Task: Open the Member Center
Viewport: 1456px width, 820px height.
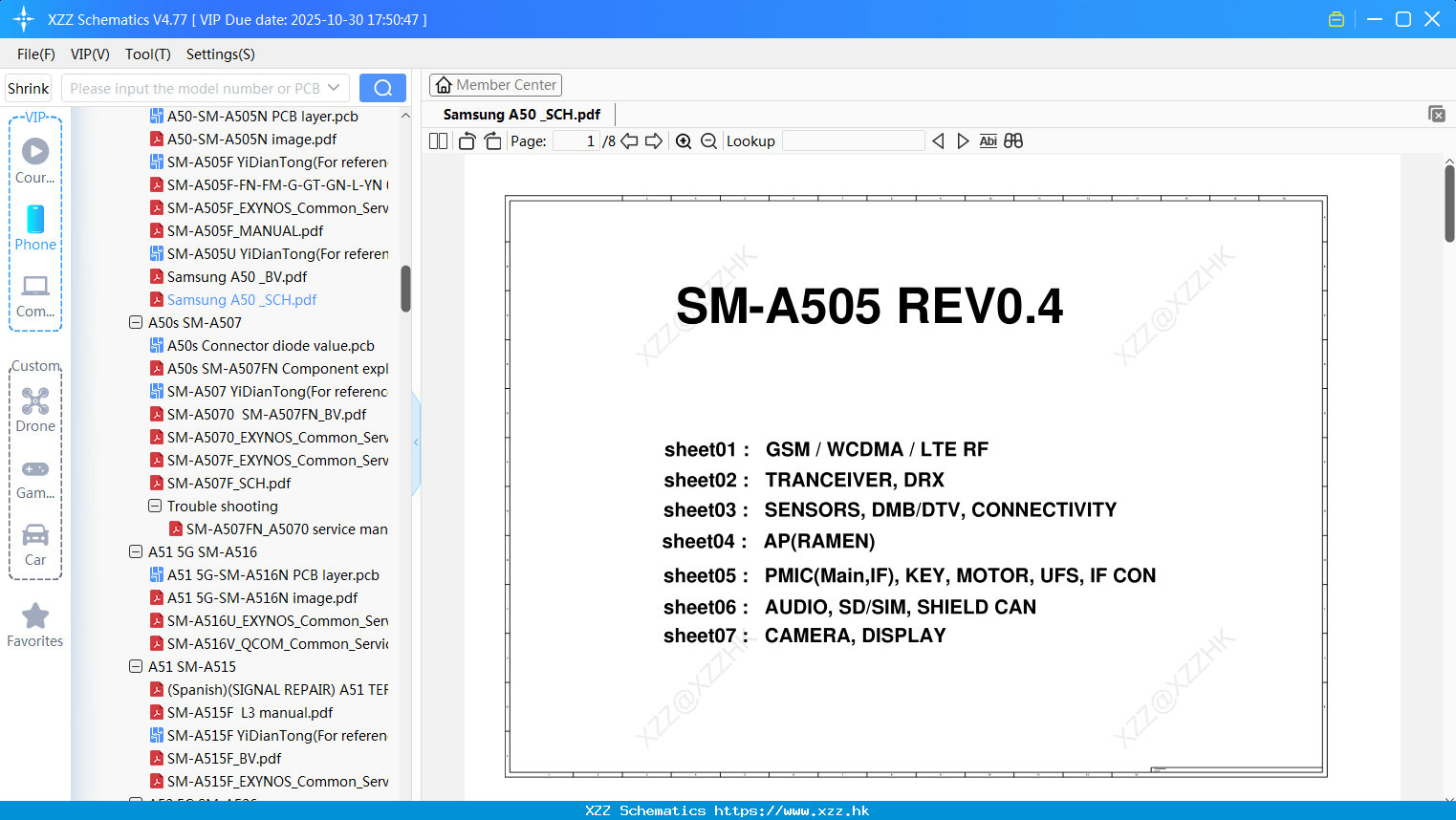Action: pos(495,85)
